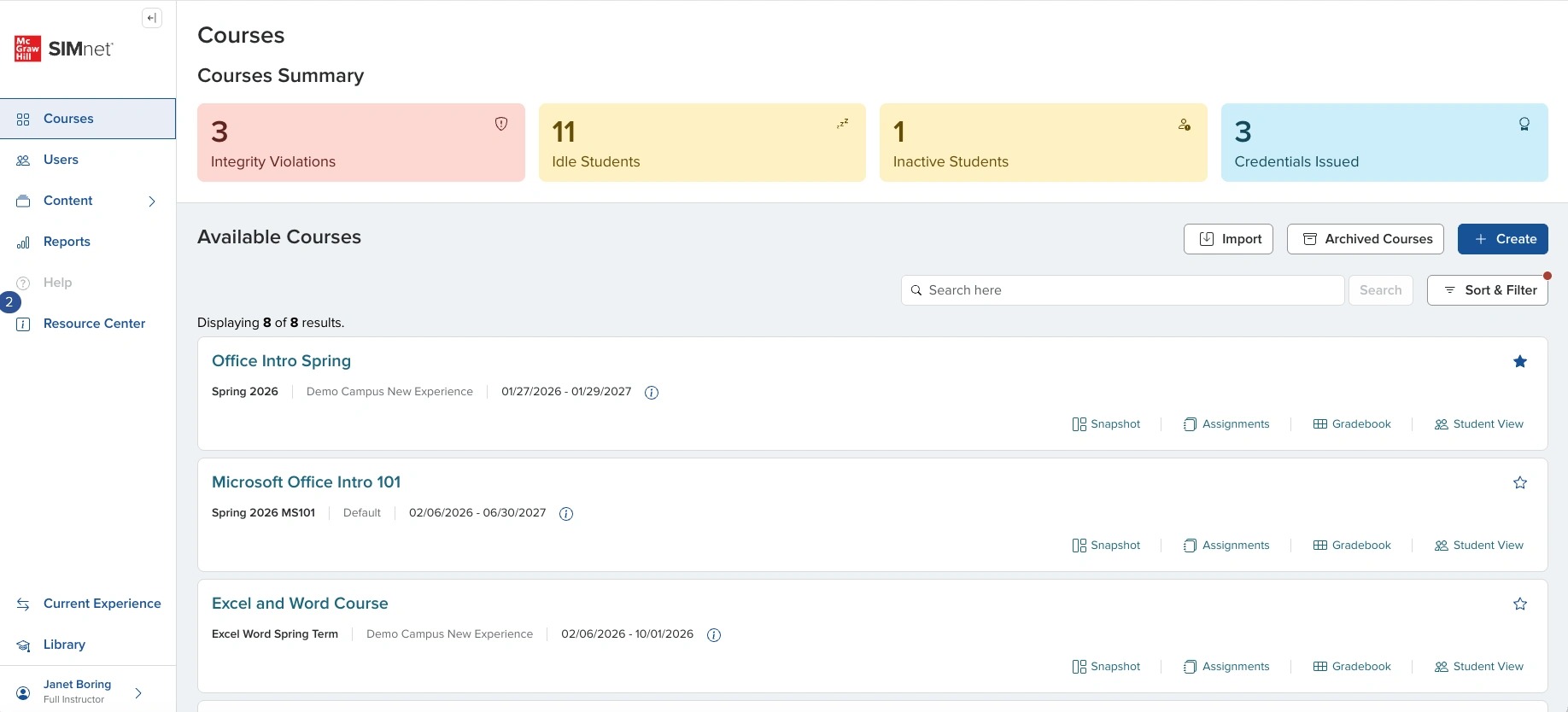Open the Idle Students summary card
This screenshot has height=712, width=1568.
click(702, 143)
